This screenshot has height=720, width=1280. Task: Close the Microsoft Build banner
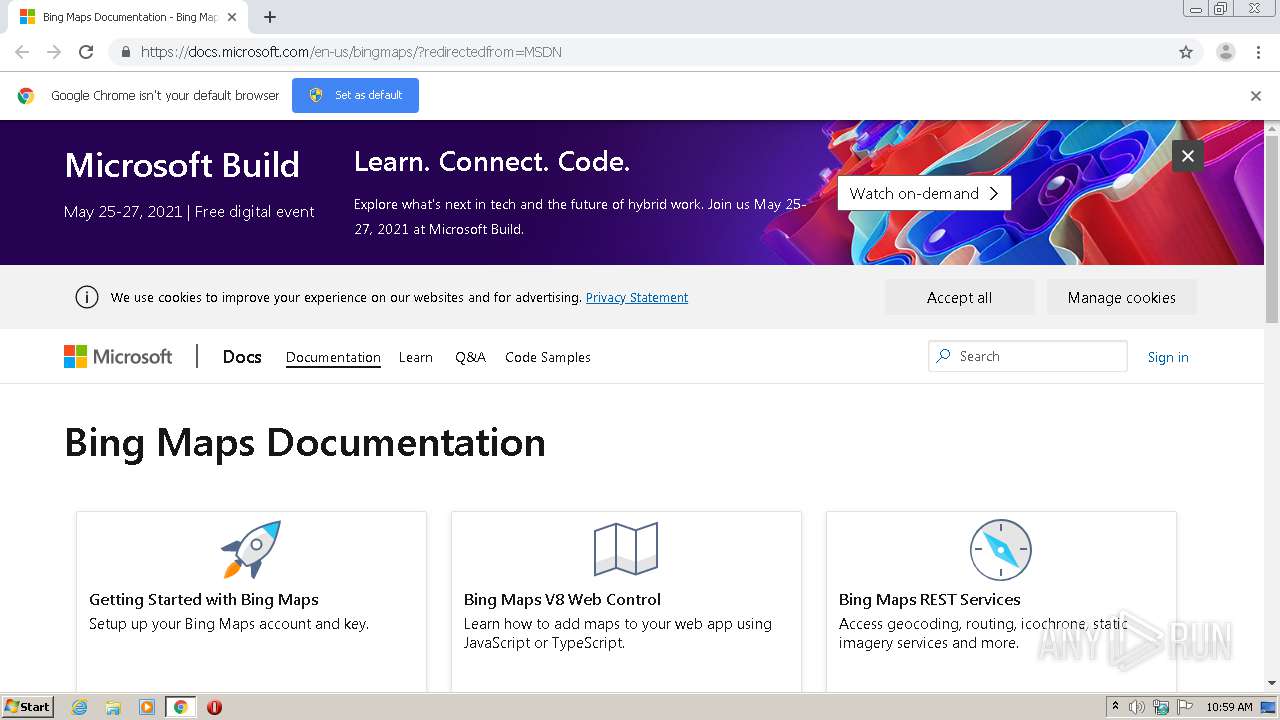(1188, 156)
